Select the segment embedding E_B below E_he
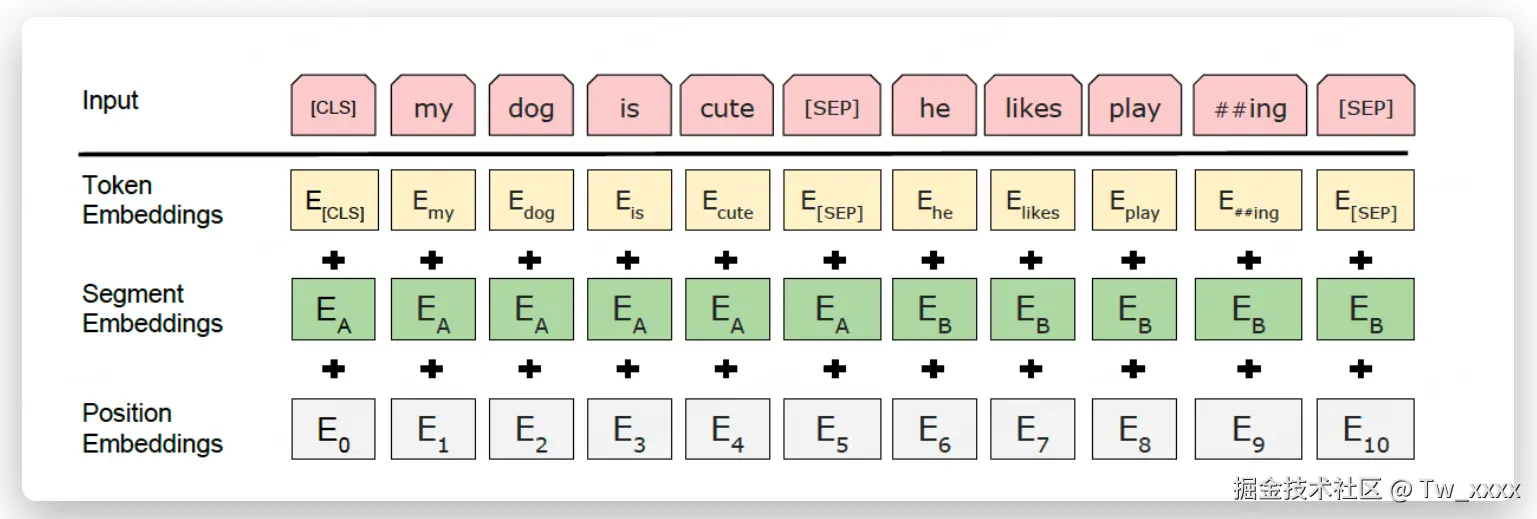 click(934, 309)
